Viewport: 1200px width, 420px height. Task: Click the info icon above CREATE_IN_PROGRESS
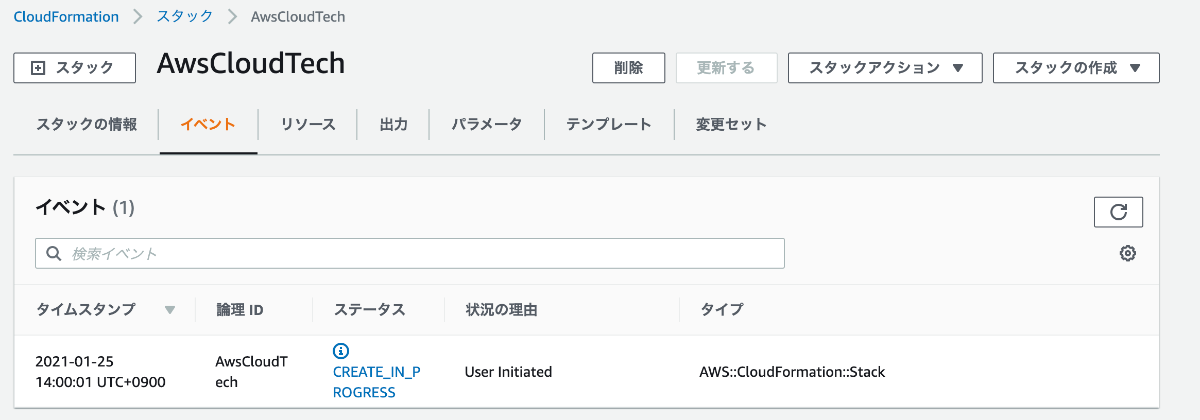(341, 351)
